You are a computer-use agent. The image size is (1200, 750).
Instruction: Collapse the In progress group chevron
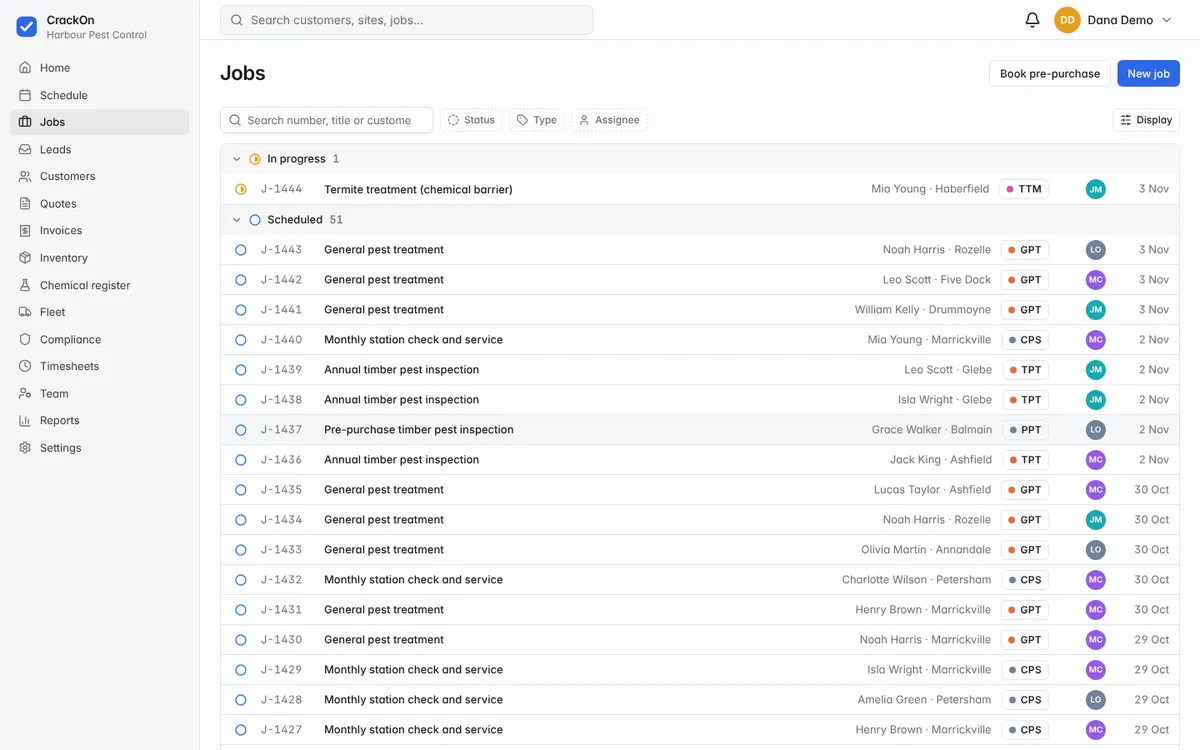(237, 159)
